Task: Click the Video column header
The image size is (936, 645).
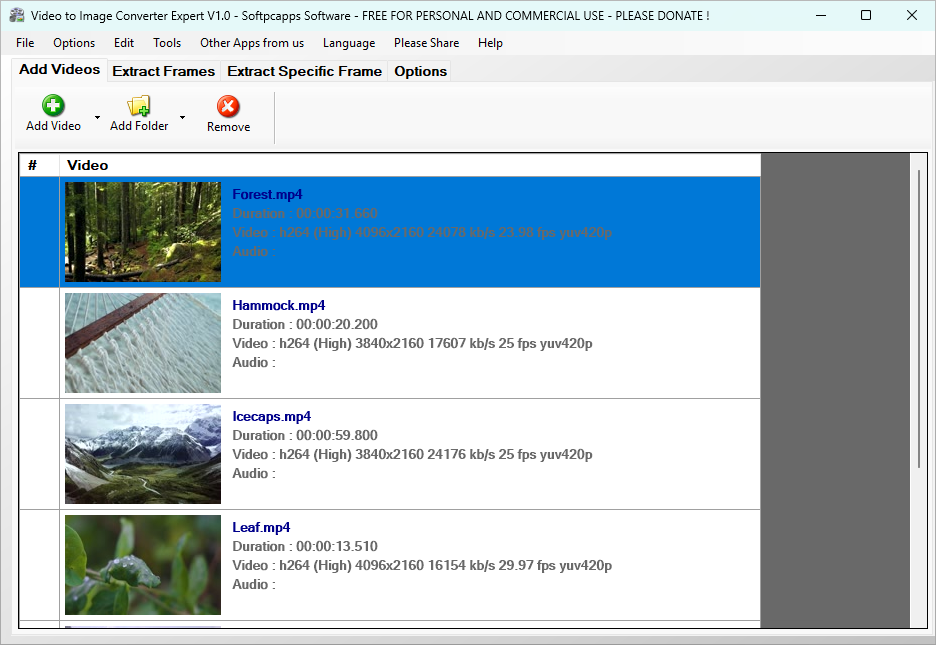Action: [88, 165]
